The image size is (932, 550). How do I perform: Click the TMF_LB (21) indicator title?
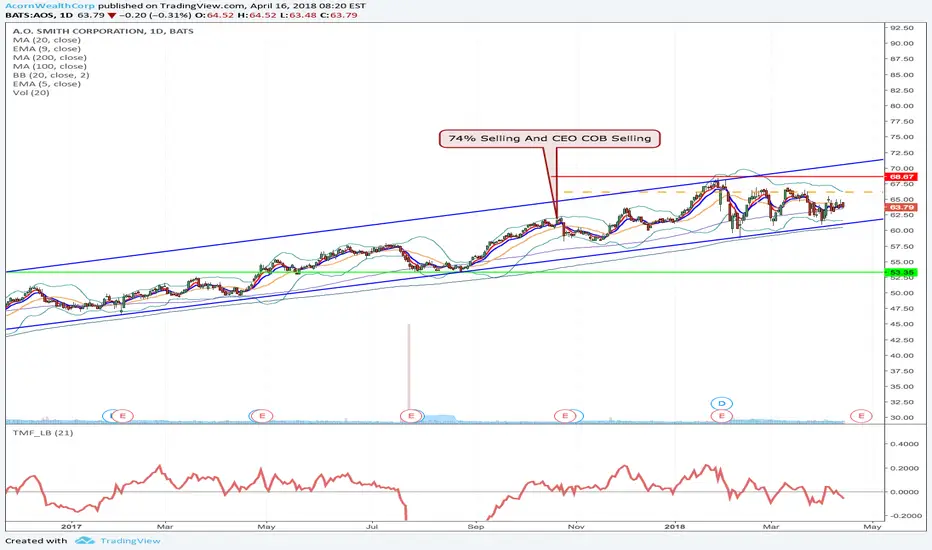tap(43, 433)
